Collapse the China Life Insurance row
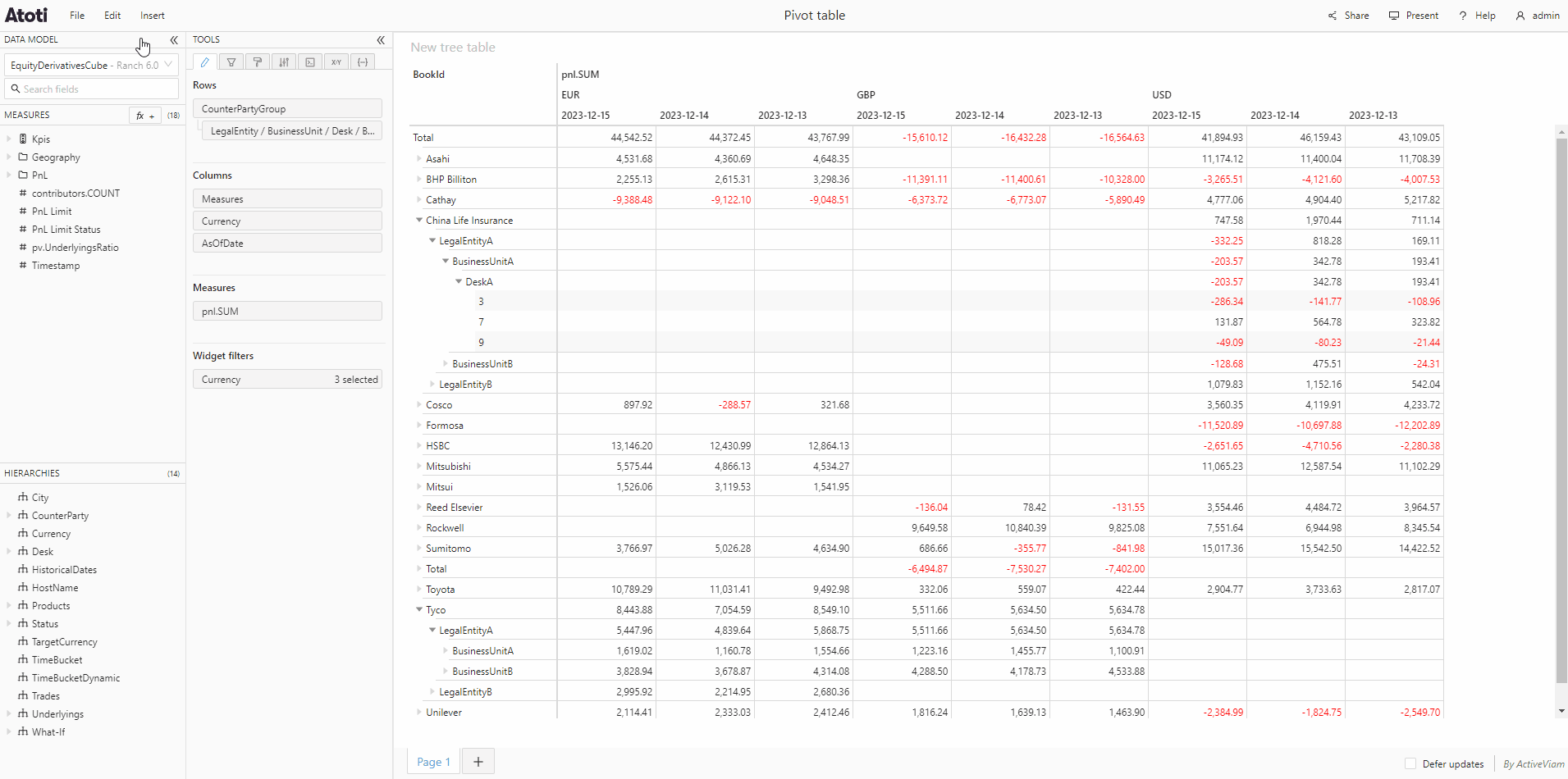1568x779 pixels. pyautogui.click(x=419, y=220)
